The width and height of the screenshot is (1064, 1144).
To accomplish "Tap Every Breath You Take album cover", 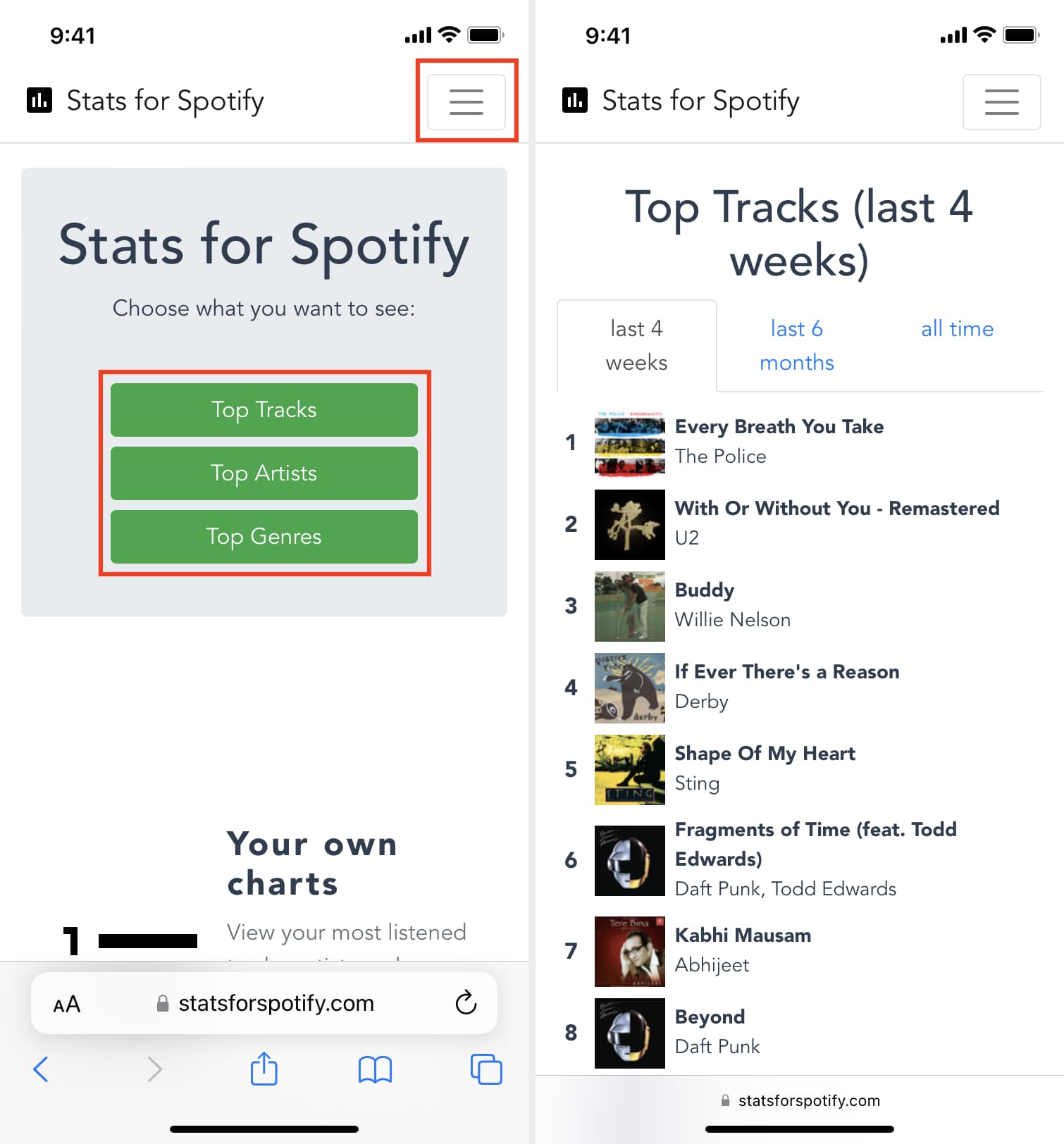I will click(629, 443).
